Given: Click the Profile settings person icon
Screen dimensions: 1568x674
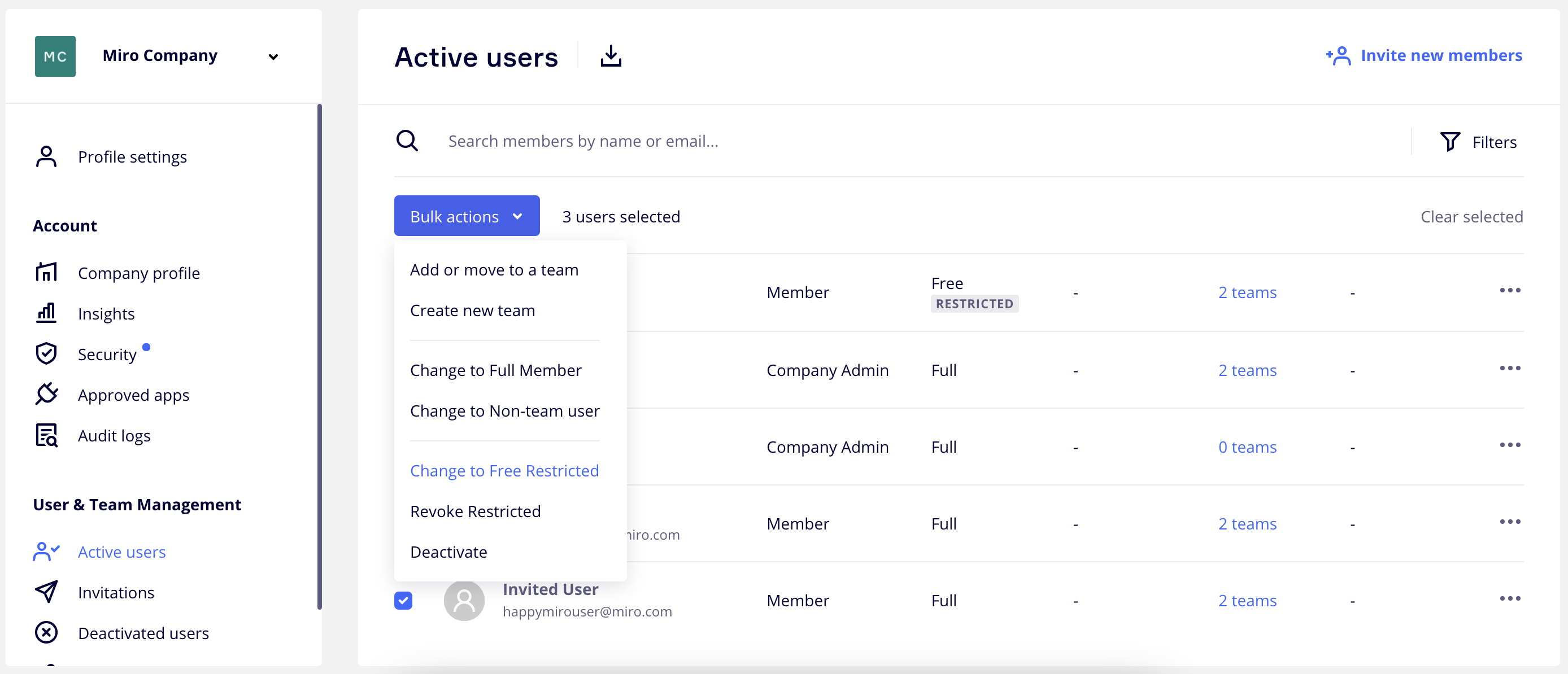Looking at the screenshot, I should coord(46,157).
